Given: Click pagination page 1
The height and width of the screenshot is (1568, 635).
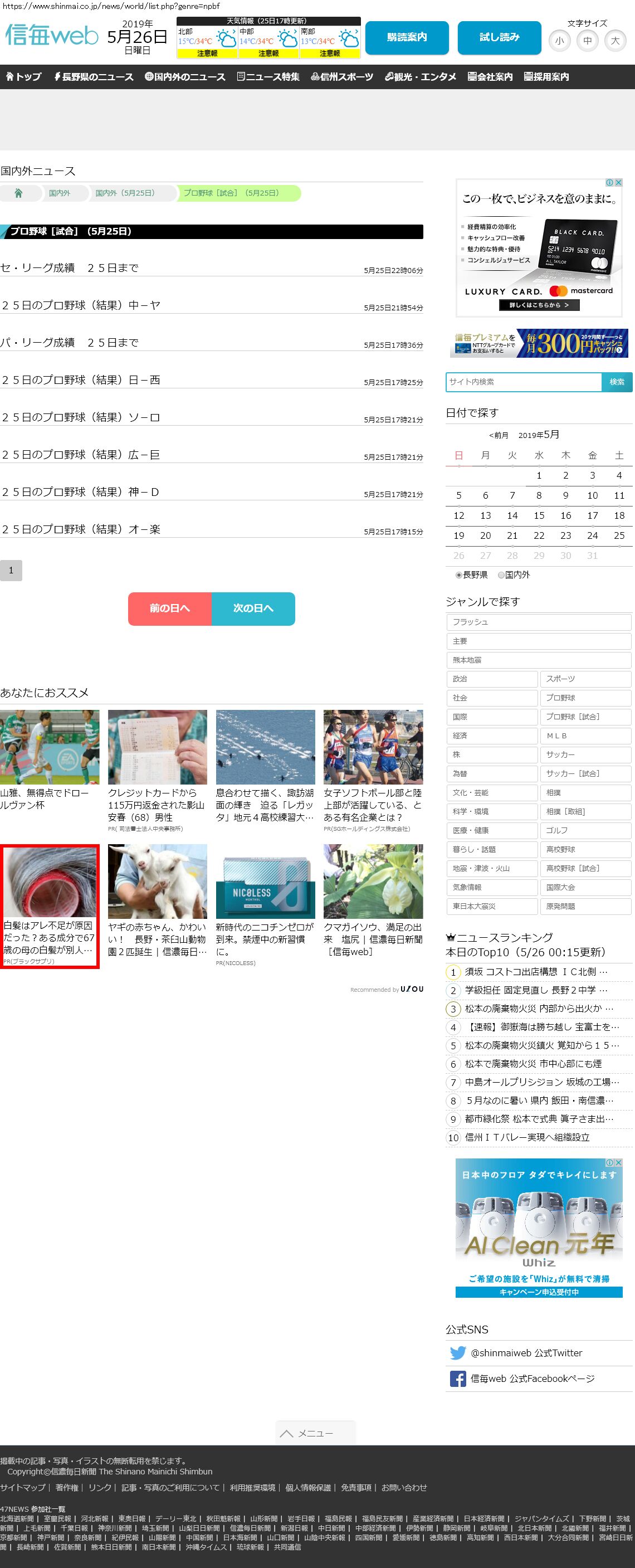Looking at the screenshot, I should [11, 571].
